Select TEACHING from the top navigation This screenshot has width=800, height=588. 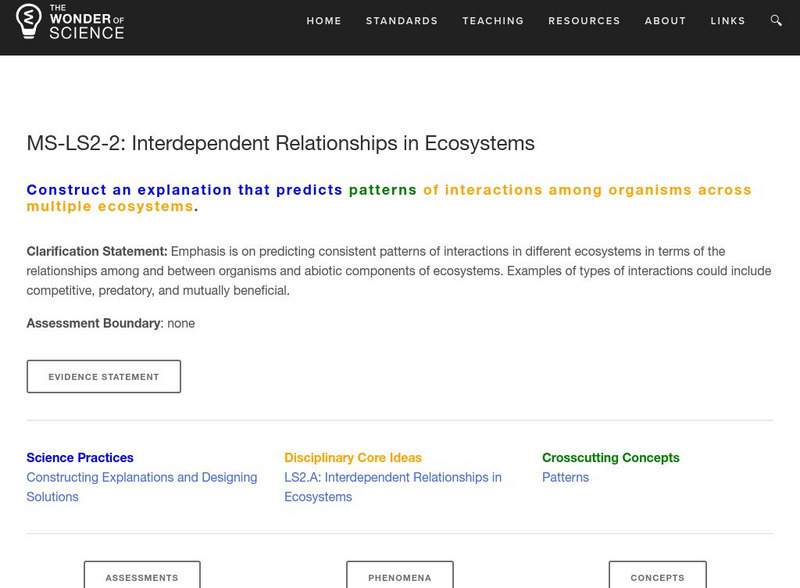[x=493, y=20]
